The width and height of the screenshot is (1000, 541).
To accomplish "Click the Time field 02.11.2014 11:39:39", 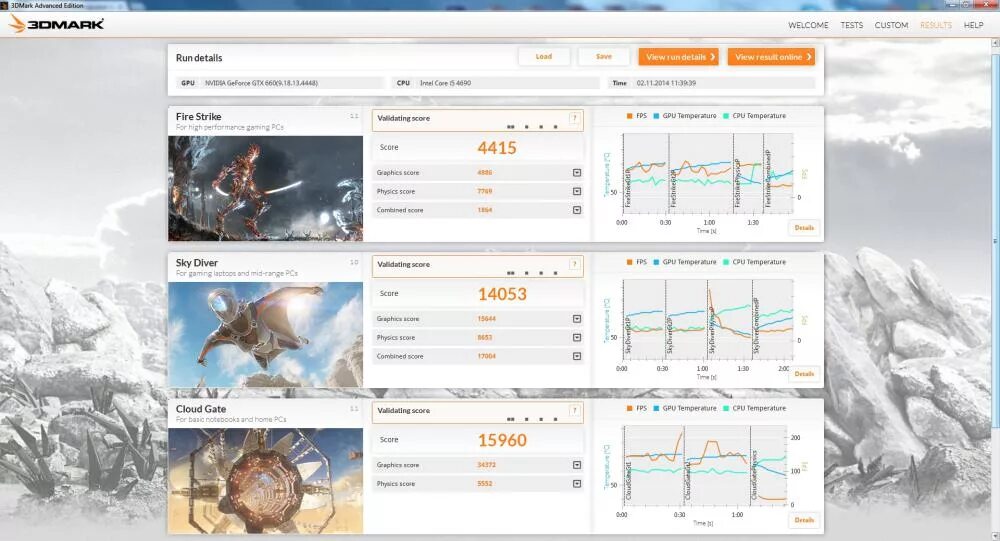I will pyautogui.click(x=711, y=83).
